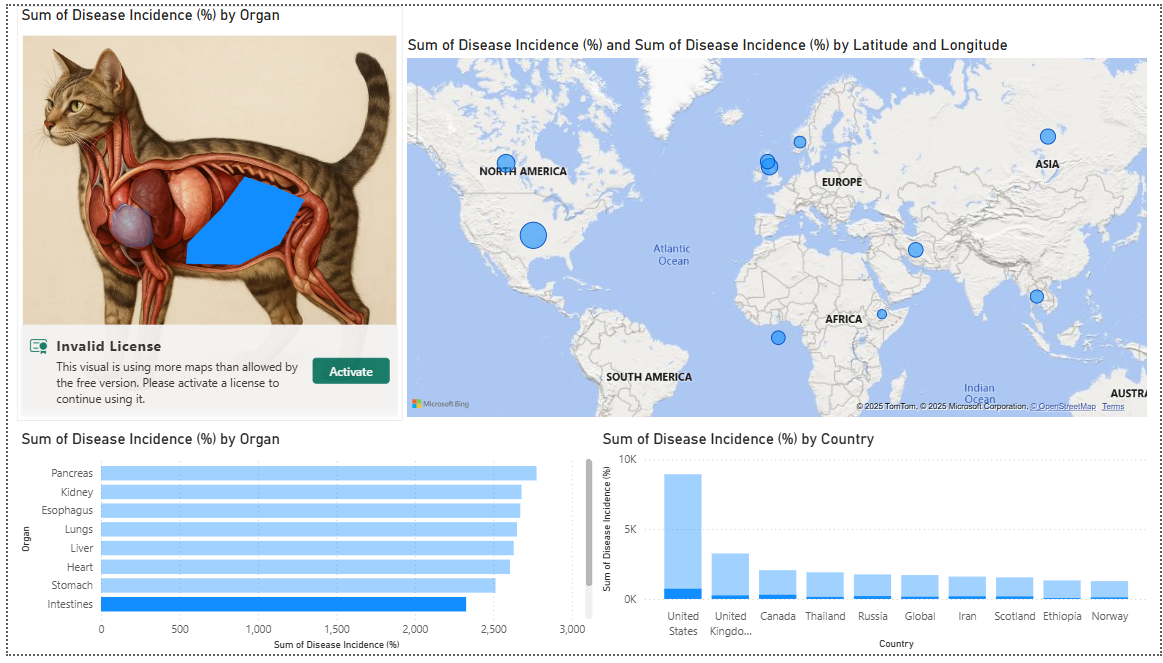Select the Russia bubble near Asia label
Screen dimensions: 1163x663
point(1047,136)
